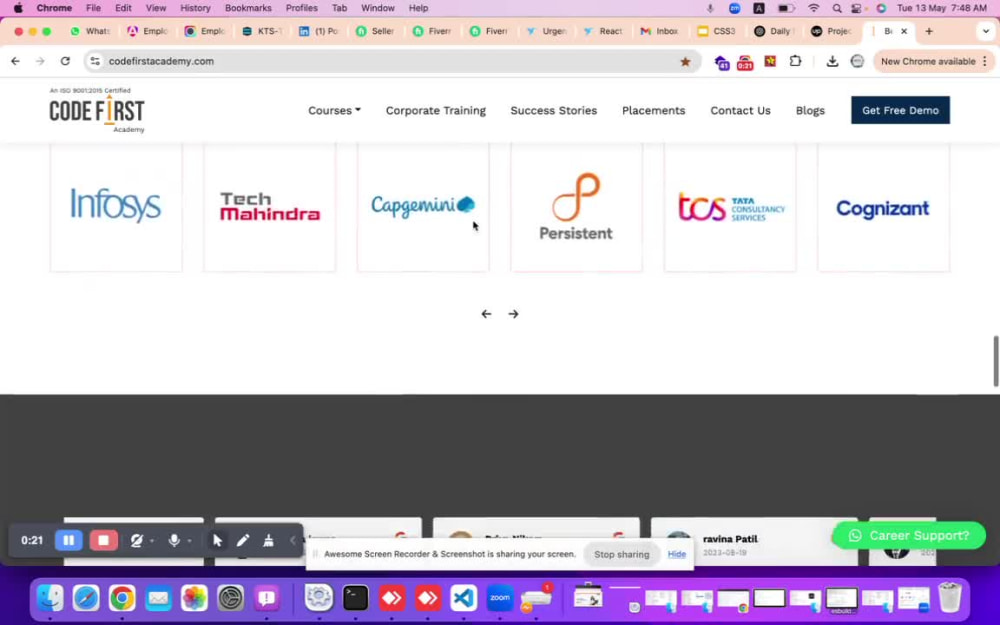Expand the camera options arrow in recorder bar
1000x625 pixels.
(x=152, y=541)
